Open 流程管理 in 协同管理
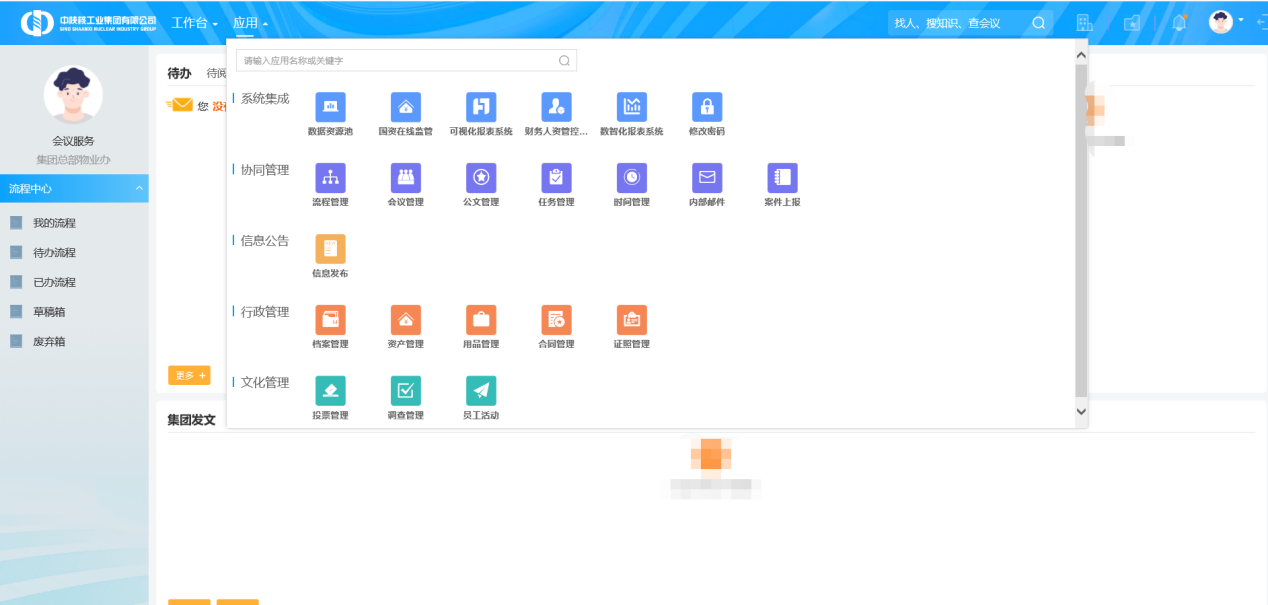Screen dimensions: 1268x605 330,178
